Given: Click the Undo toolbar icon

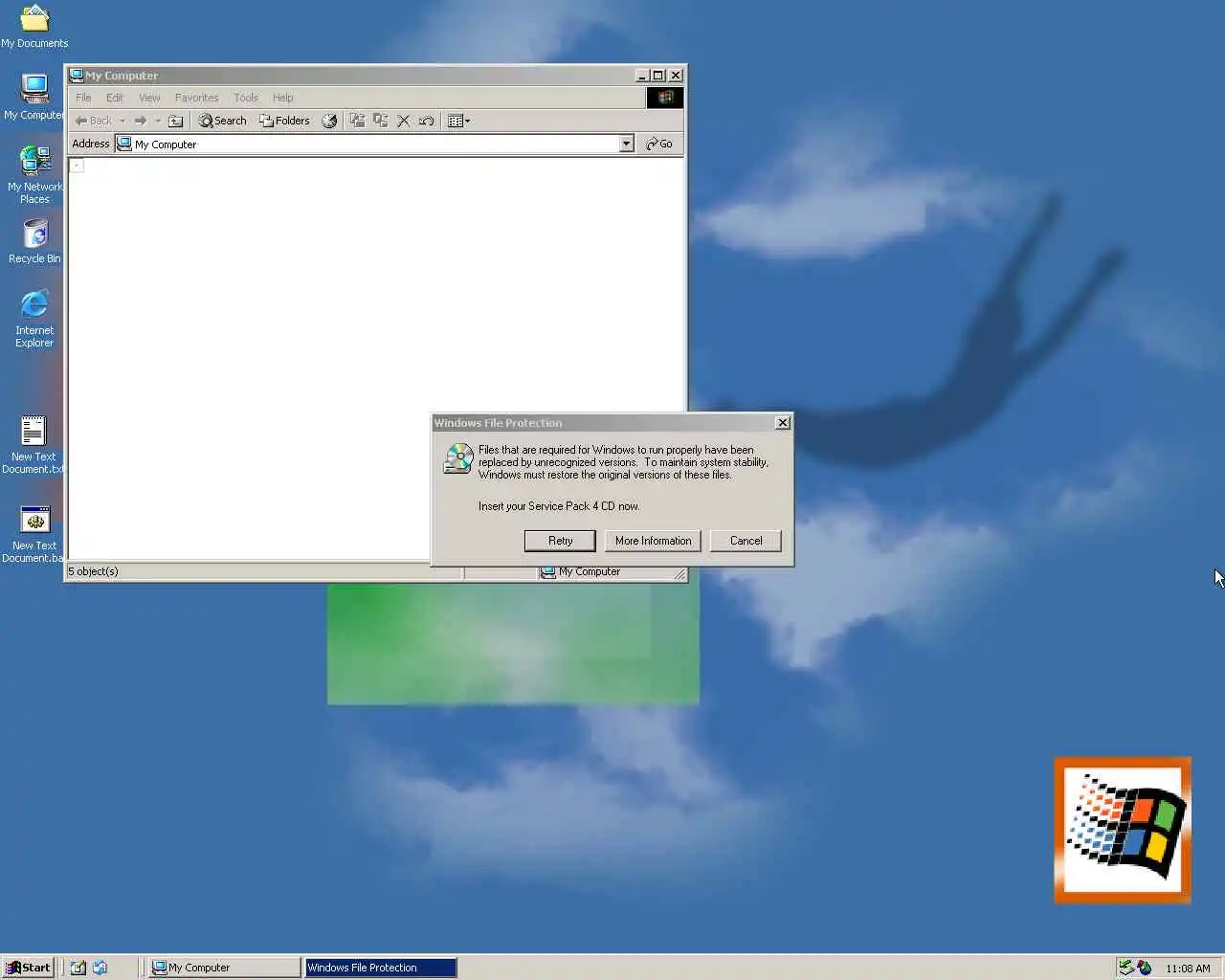Looking at the screenshot, I should point(427,121).
